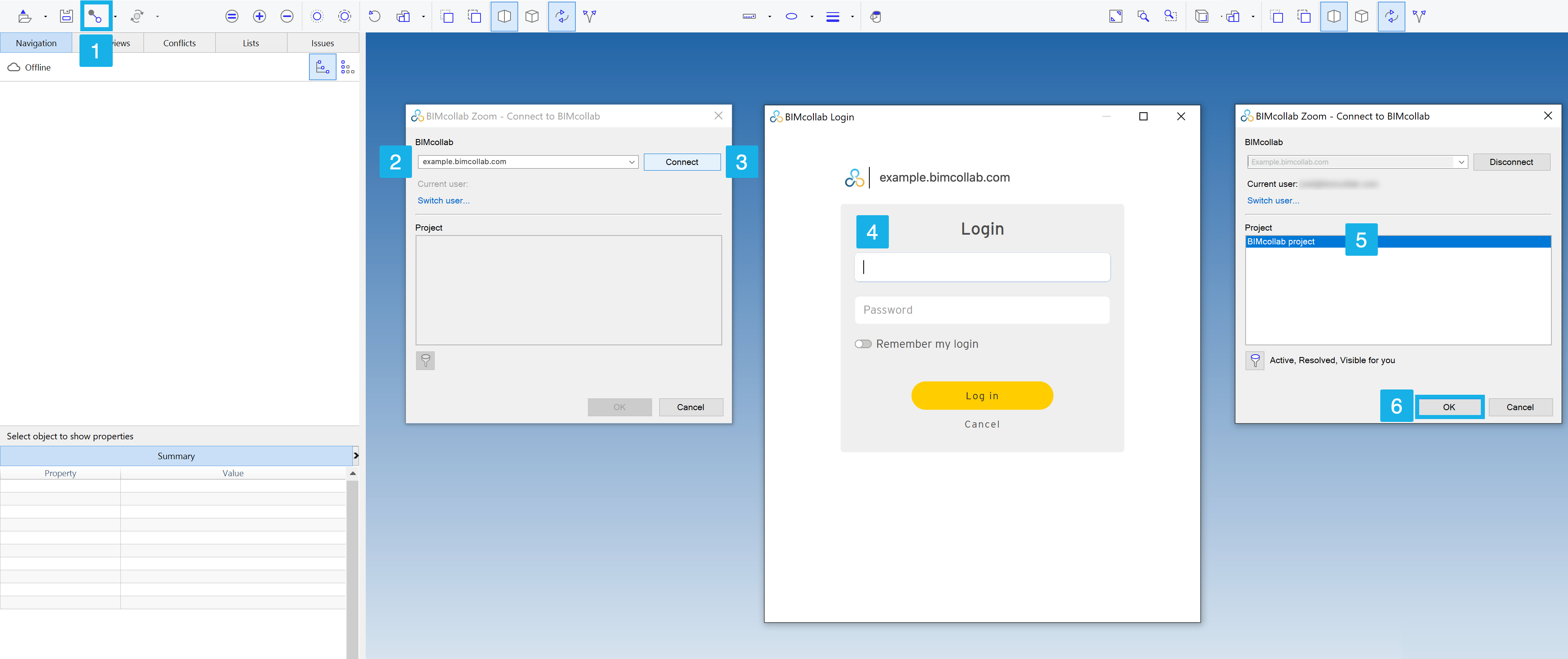
Task: Confirm with OK in the Disconnect dialog
Action: click(x=1449, y=407)
